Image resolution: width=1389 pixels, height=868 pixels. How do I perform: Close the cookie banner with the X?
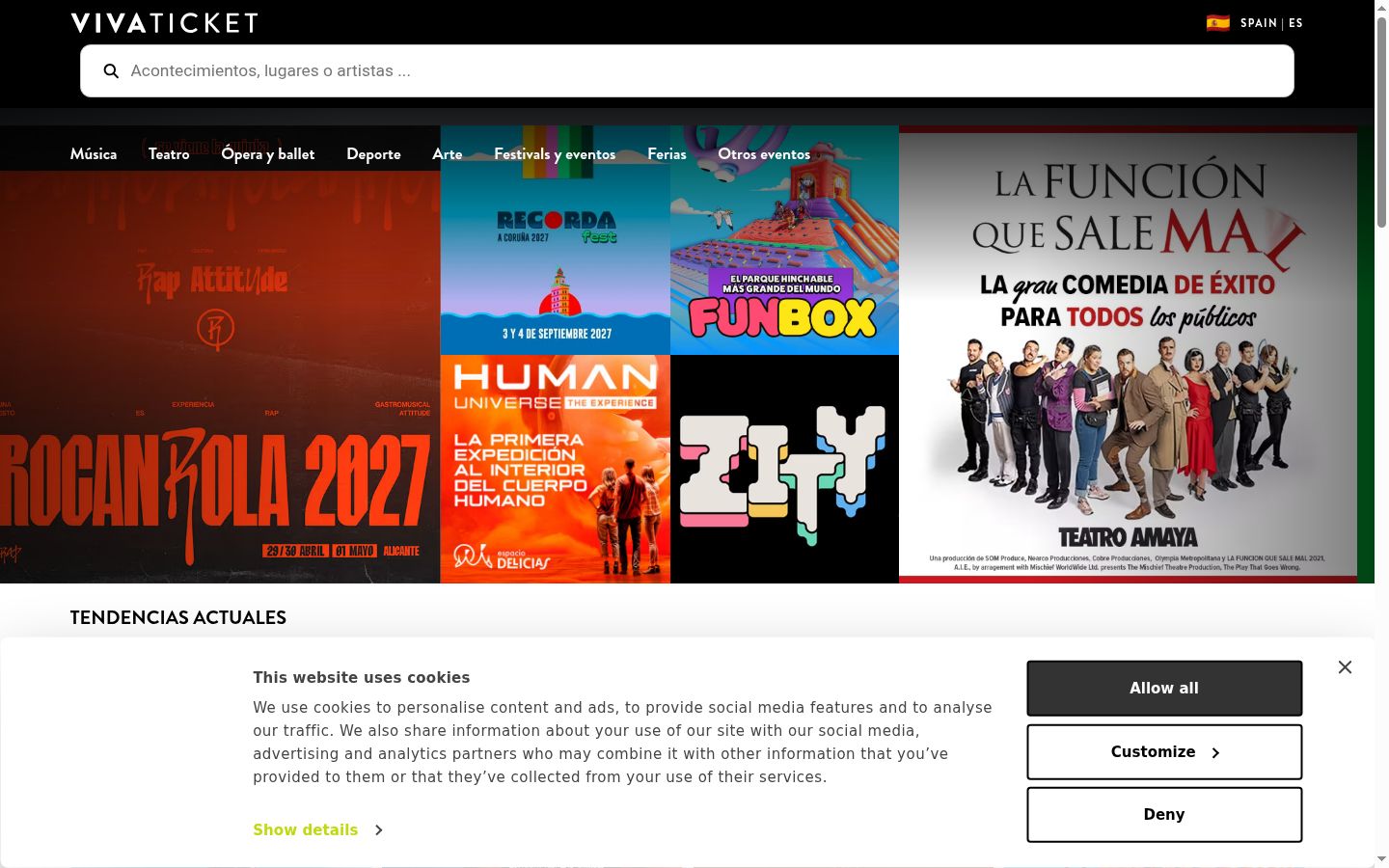click(x=1345, y=667)
